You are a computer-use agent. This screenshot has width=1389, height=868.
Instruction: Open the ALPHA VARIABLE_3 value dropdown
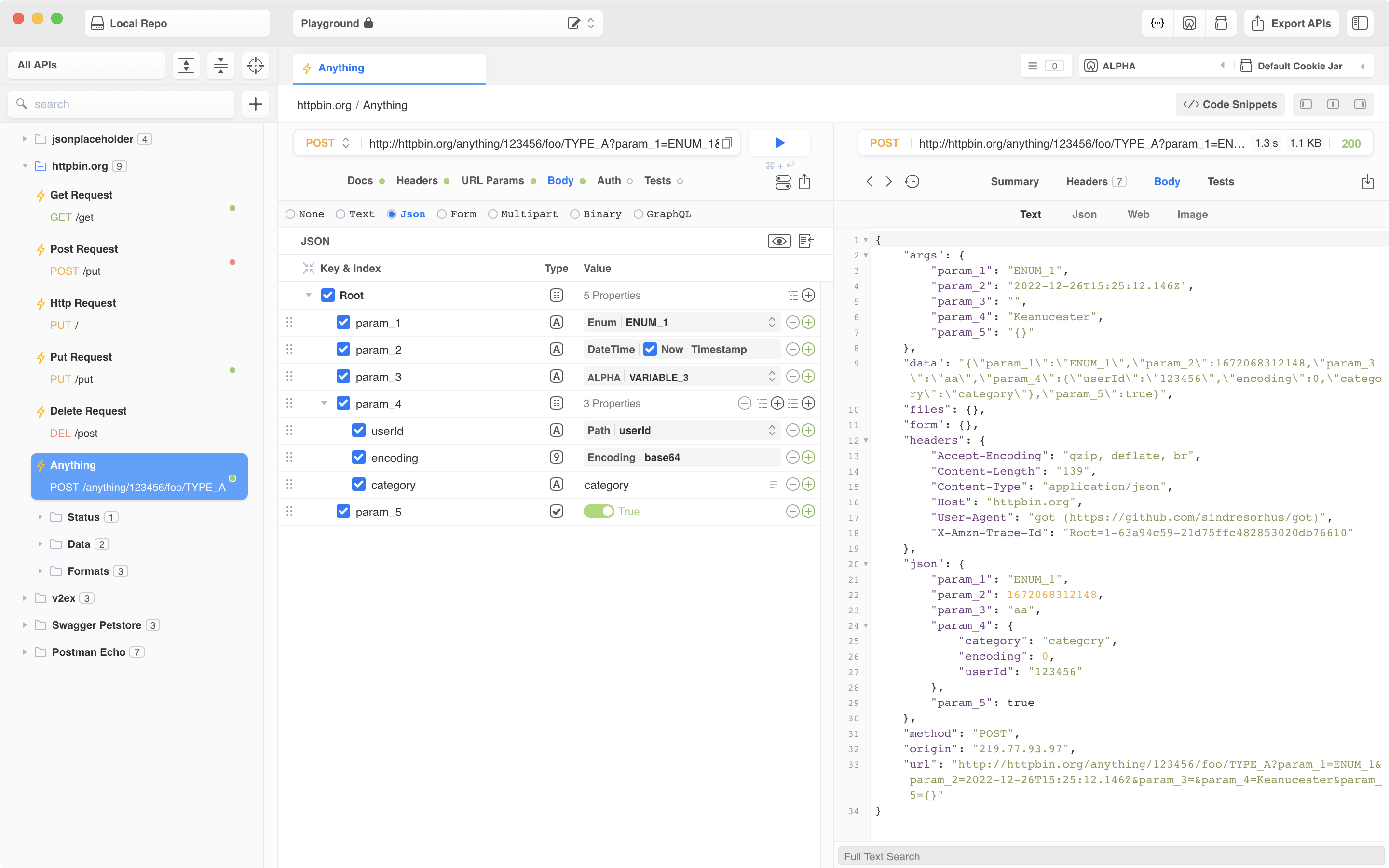coord(682,377)
